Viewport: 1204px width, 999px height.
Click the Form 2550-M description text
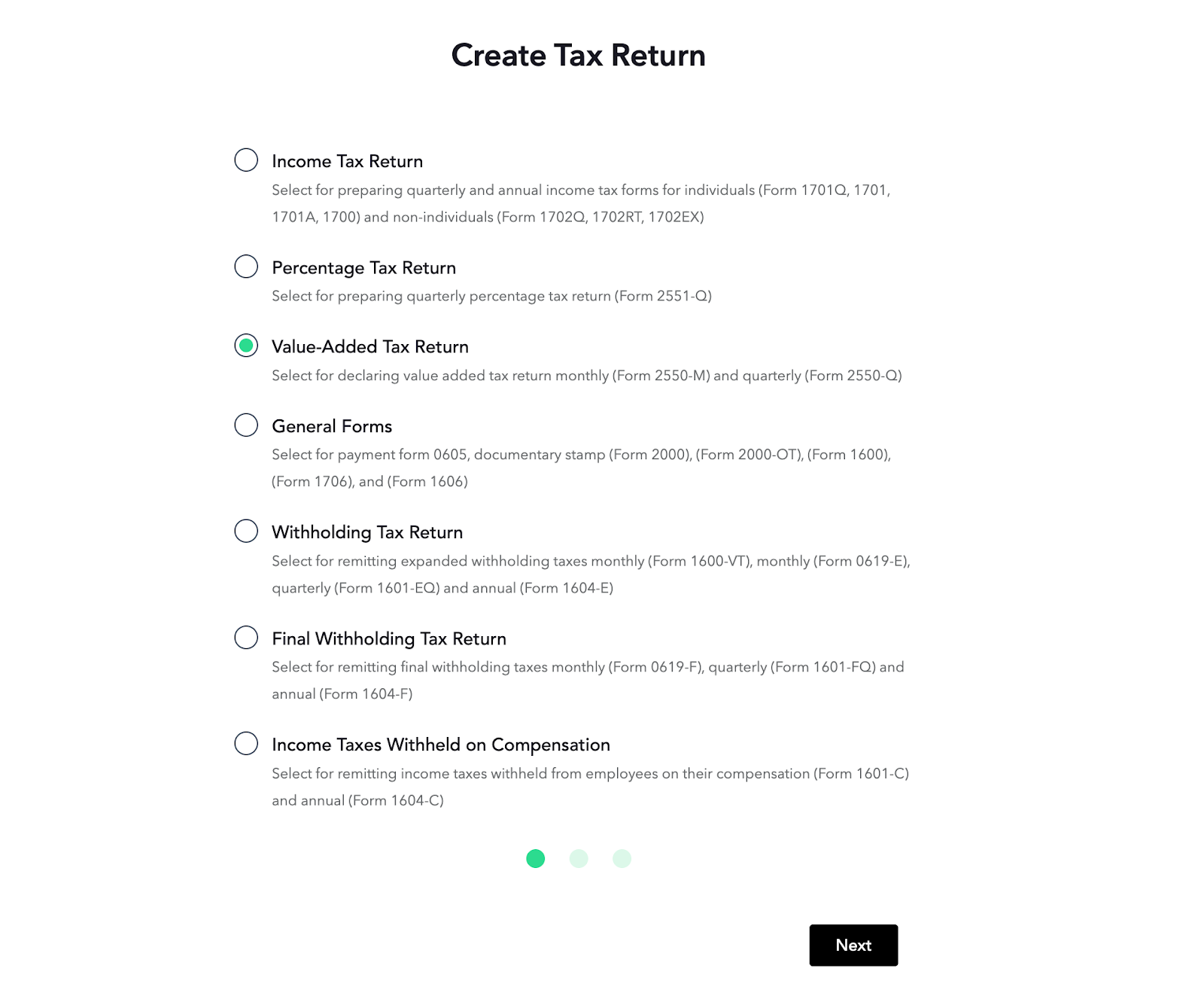[587, 375]
